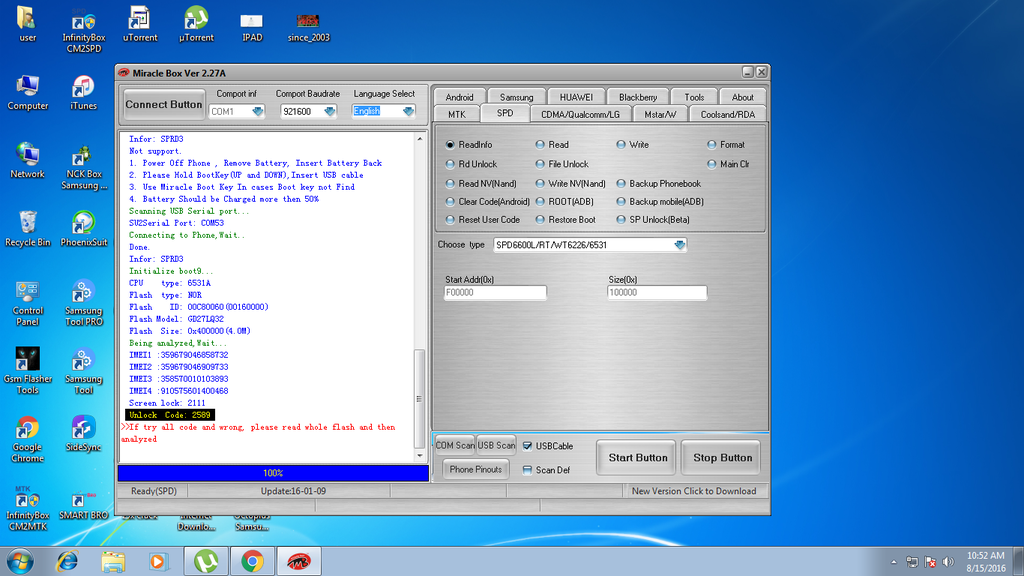Viewport: 1024px width, 576px height.
Task: Click the Connect Button
Action: coord(163,104)
